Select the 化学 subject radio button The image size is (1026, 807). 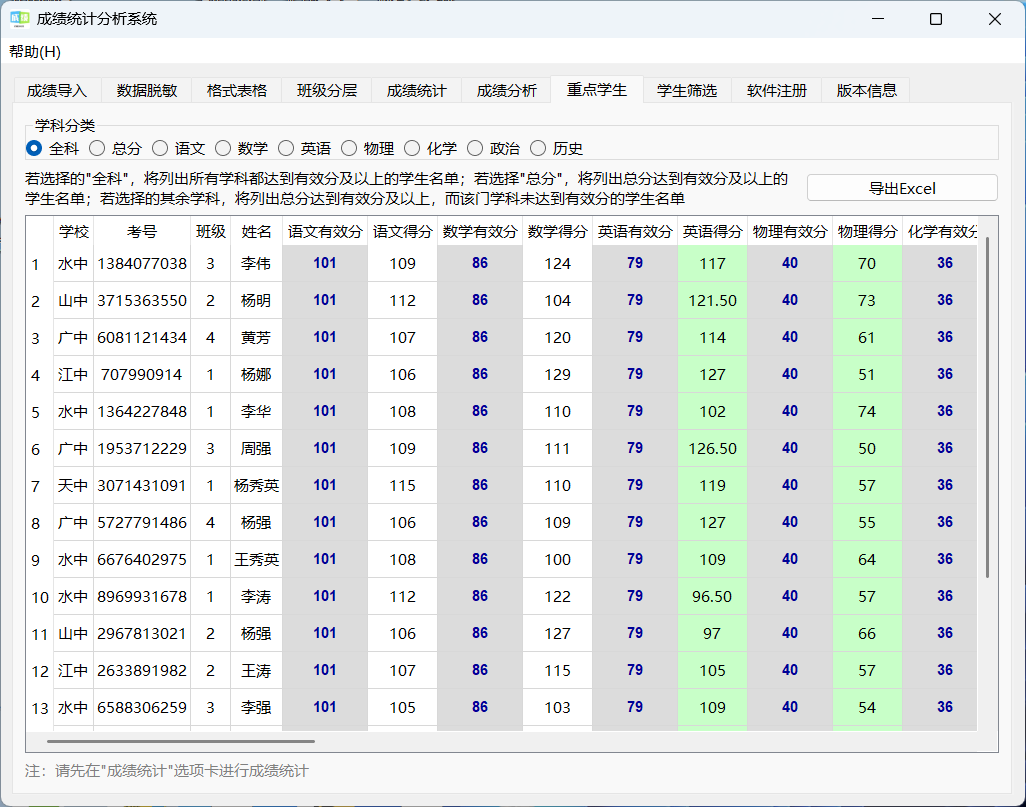(x=412, y=148)
